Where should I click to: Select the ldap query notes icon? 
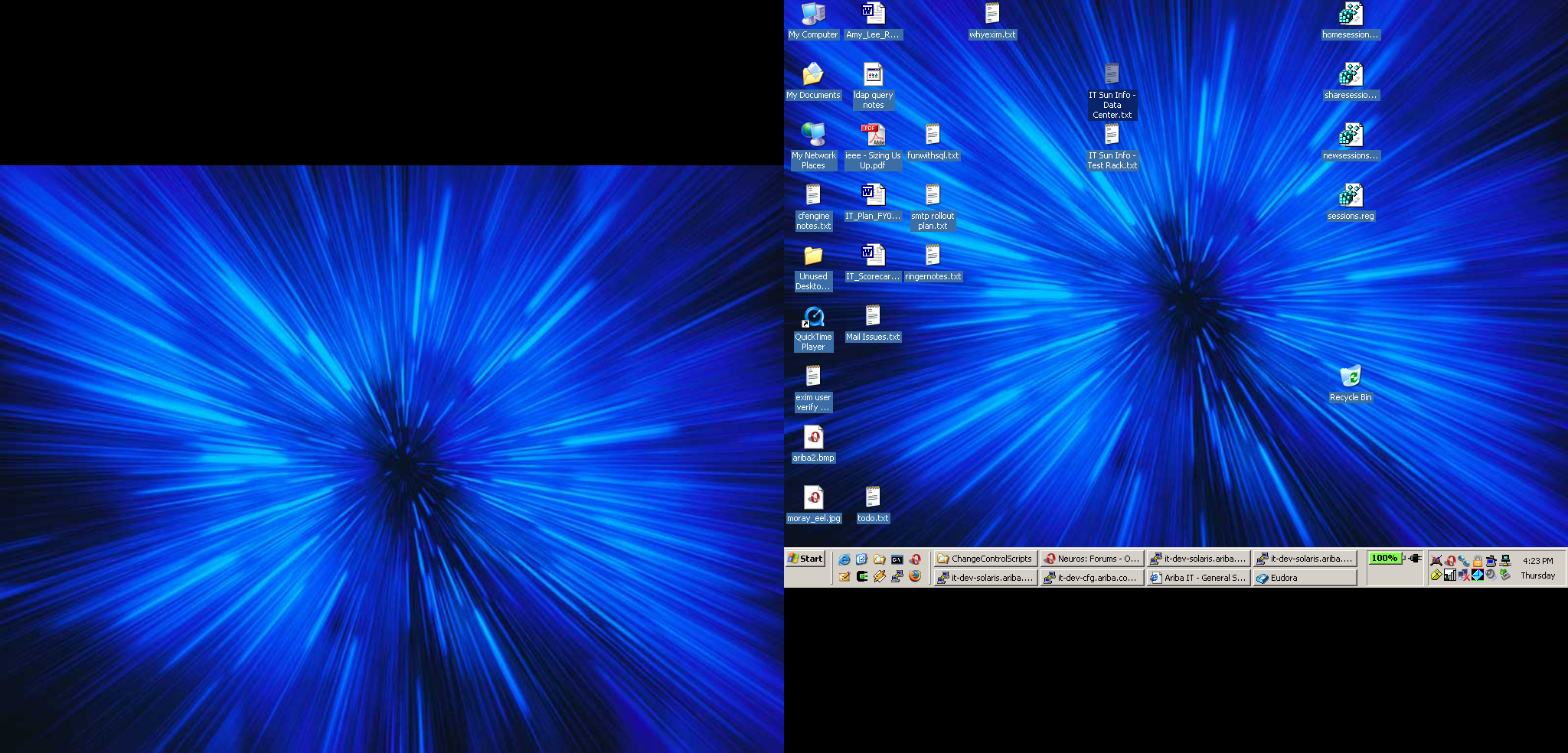873,86
